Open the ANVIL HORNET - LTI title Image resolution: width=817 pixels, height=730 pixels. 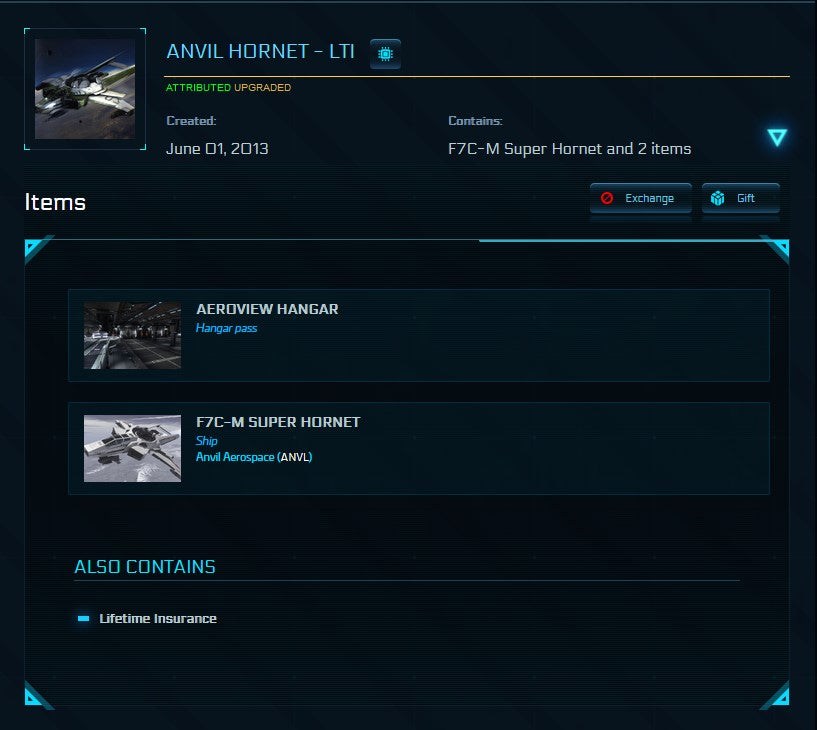click(x=258, y=51)
